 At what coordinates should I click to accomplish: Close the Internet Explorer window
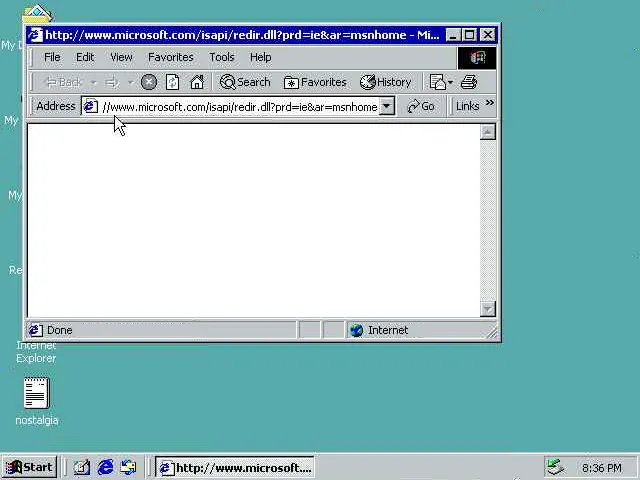click(x=487, y=35)
